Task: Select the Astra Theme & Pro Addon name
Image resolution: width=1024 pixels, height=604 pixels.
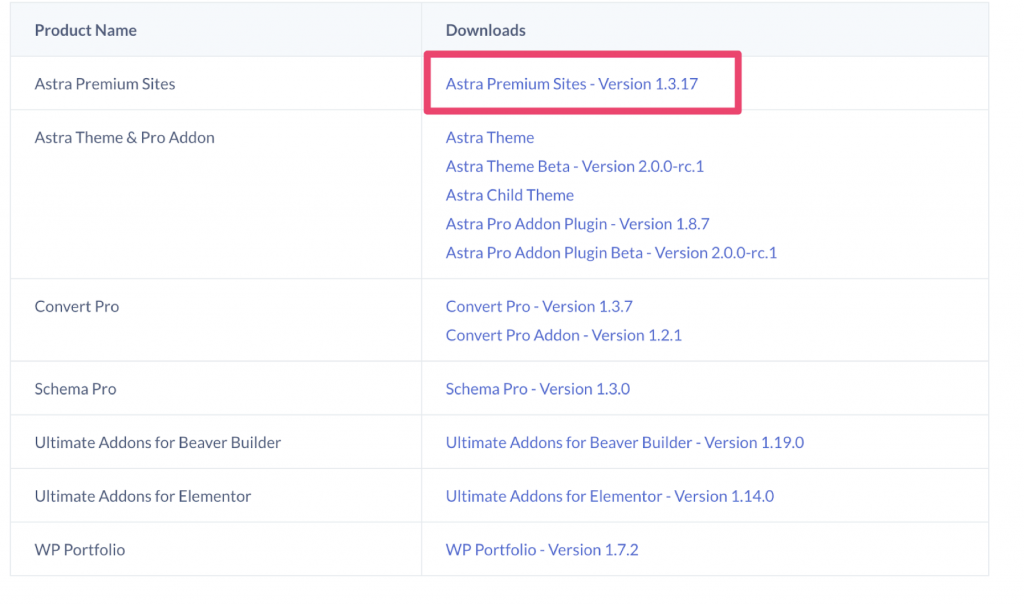Action: 124,137
